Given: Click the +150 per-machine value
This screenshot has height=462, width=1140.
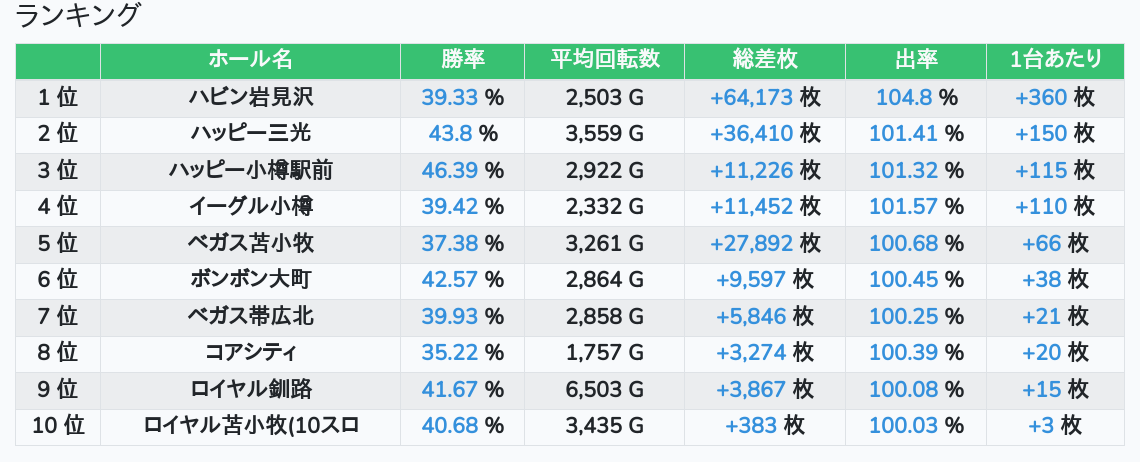Looking at the screenshot, I should coord(1041,133).
